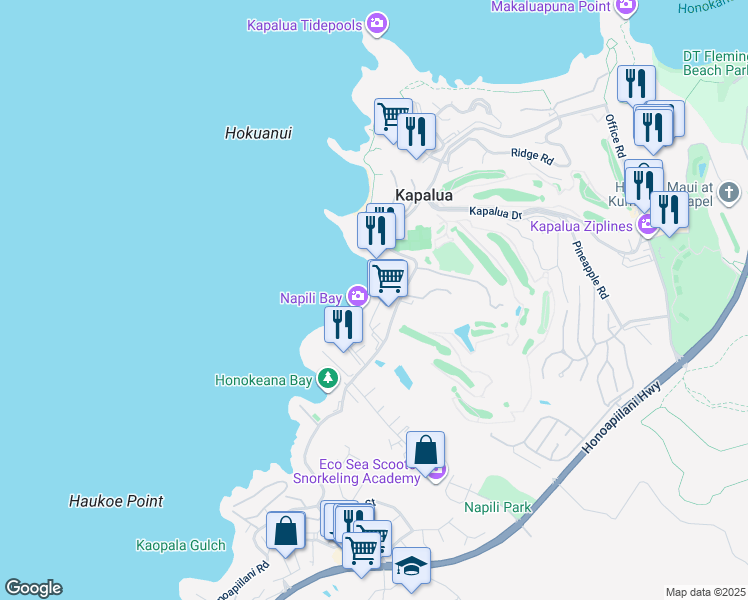Image resolution: width=748 pixels, height=600 pixels.
Task: Select the shopping cart marker beside school marker
Action: coord(362,554)
